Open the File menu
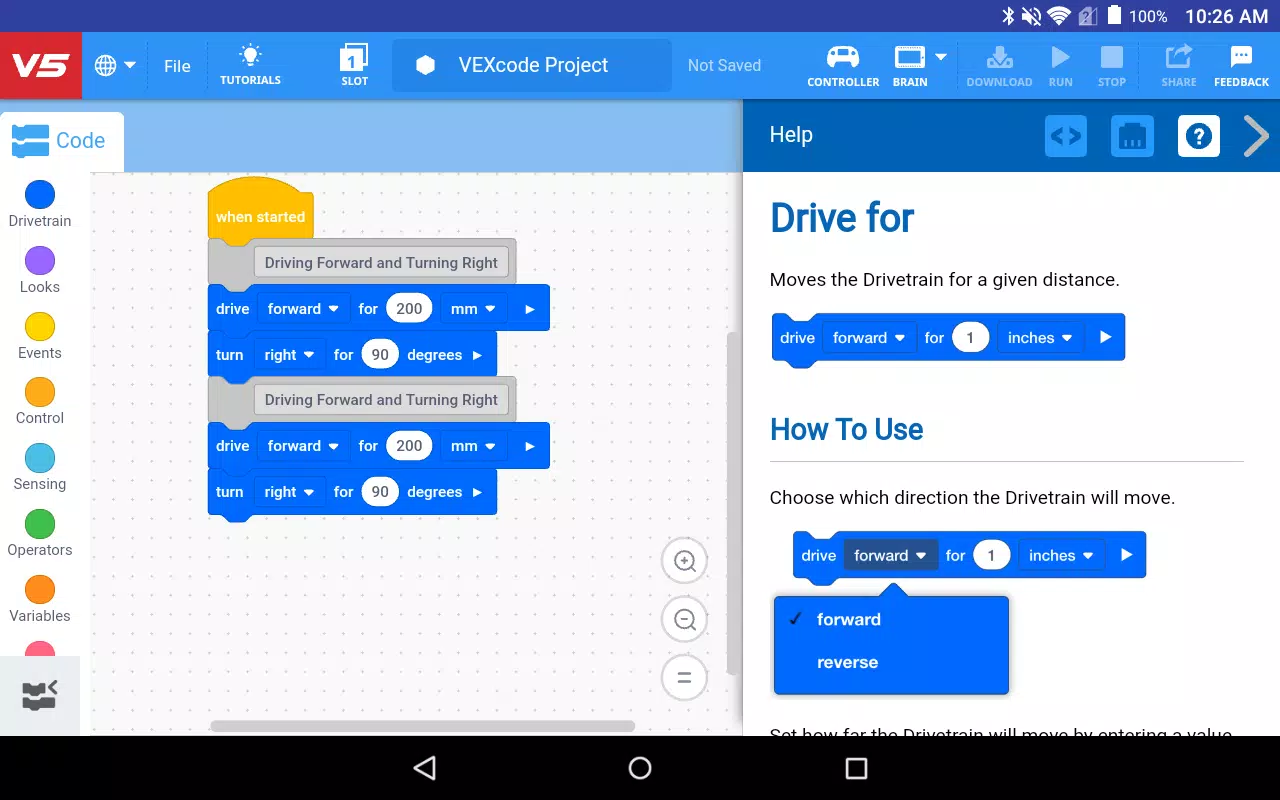Viewport: 1280px width, 800px height. (x=177, y=66)
